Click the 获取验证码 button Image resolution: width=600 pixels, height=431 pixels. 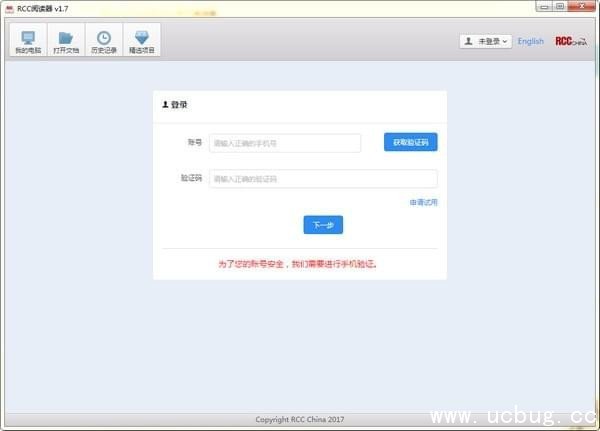pos(411,142)
